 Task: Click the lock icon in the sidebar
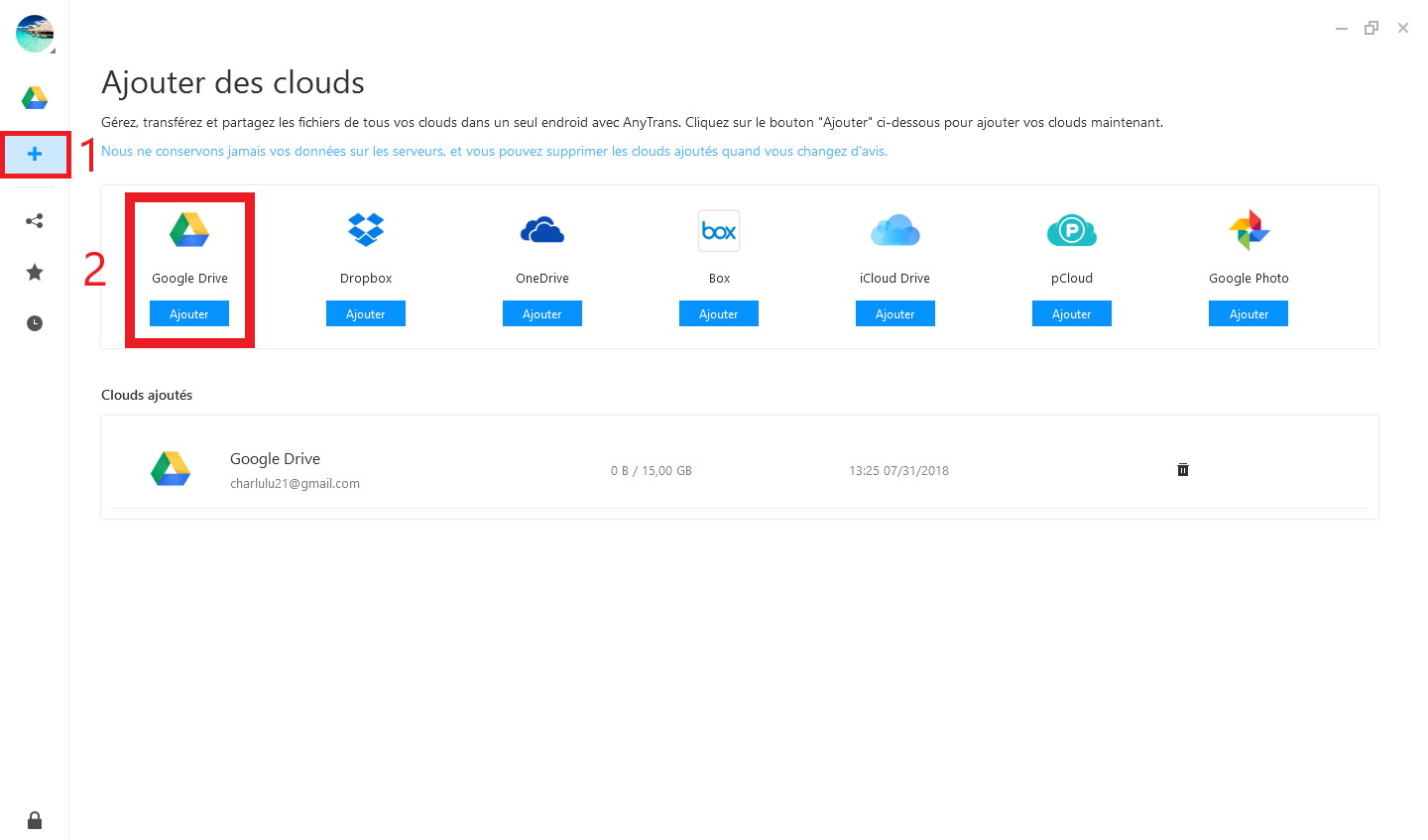point(35,820)
